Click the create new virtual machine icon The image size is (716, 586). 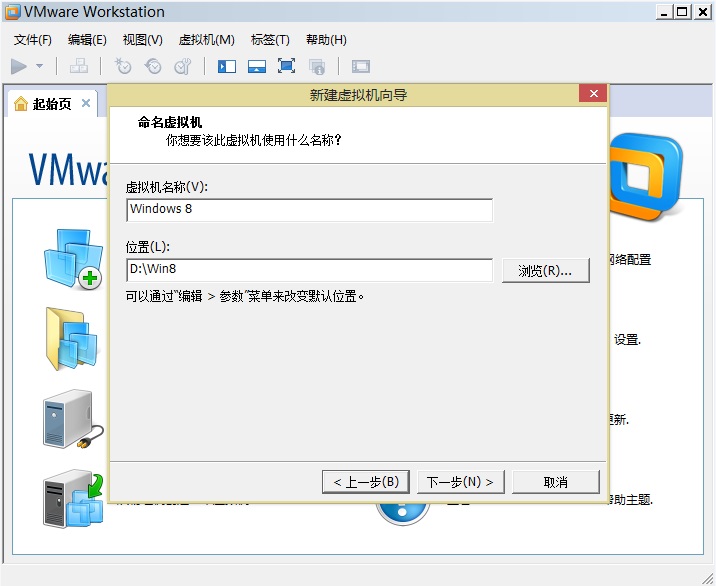(x=74, y=259)
